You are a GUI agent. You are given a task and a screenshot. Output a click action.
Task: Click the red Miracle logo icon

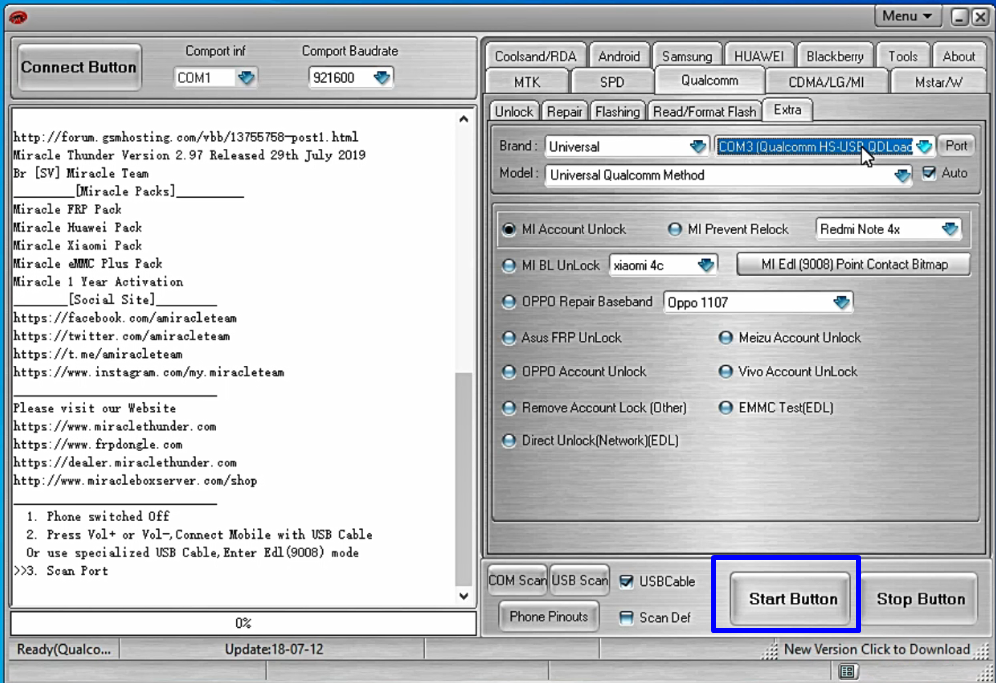(x=18, y=17)
